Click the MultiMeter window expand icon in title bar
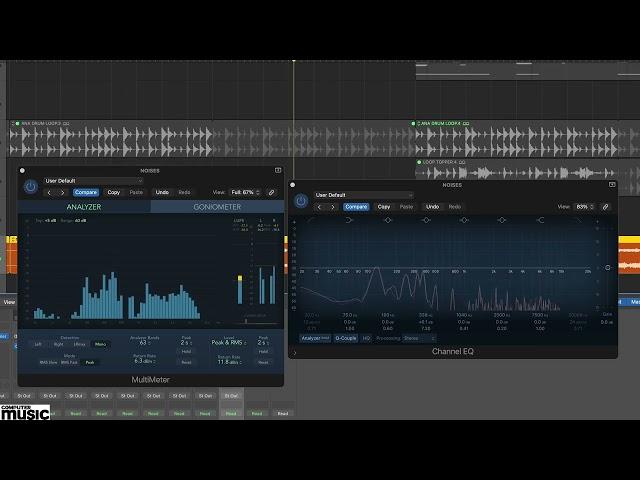This screenshot has height=480, width=640. 278,170
